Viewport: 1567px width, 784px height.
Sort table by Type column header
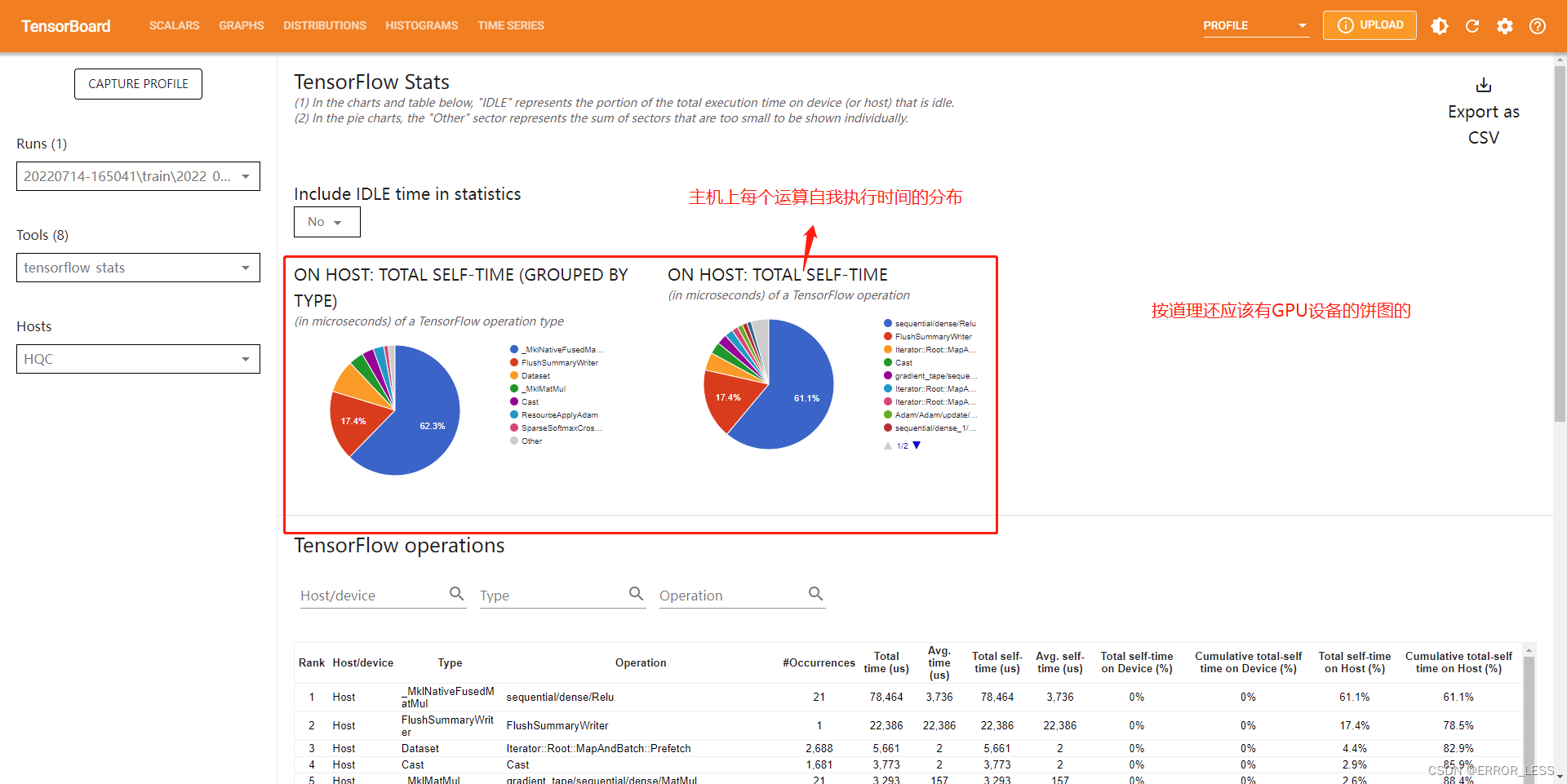pyautogui.click(x=450, y=663)
